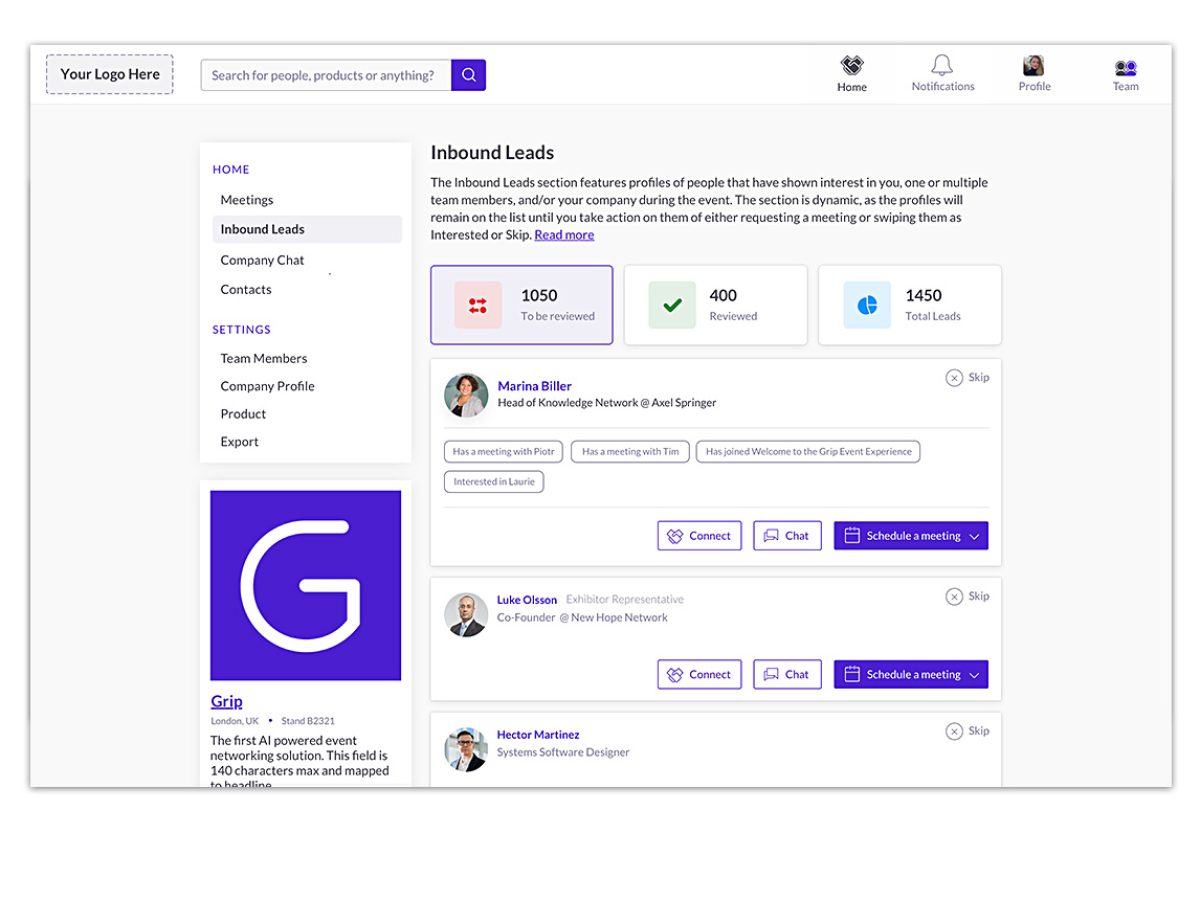
Task: Open Meetings in the sidebar
Action: pos(247,200)
